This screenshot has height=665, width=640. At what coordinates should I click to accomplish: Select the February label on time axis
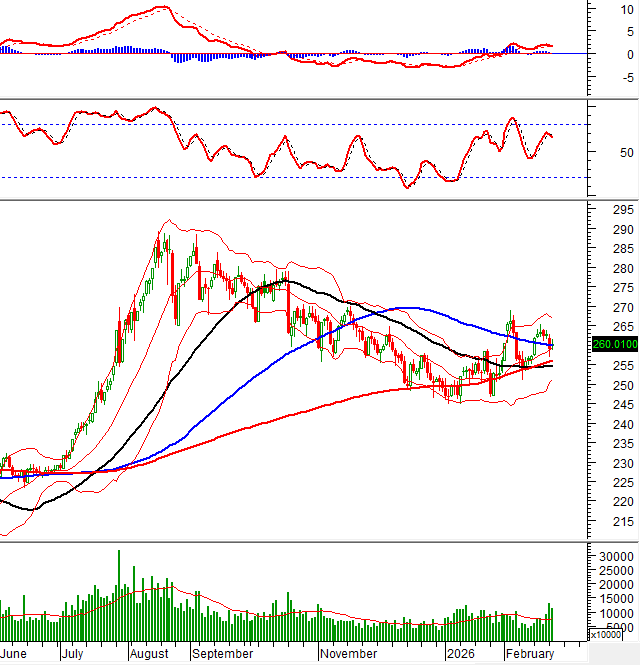coord(526,654)
